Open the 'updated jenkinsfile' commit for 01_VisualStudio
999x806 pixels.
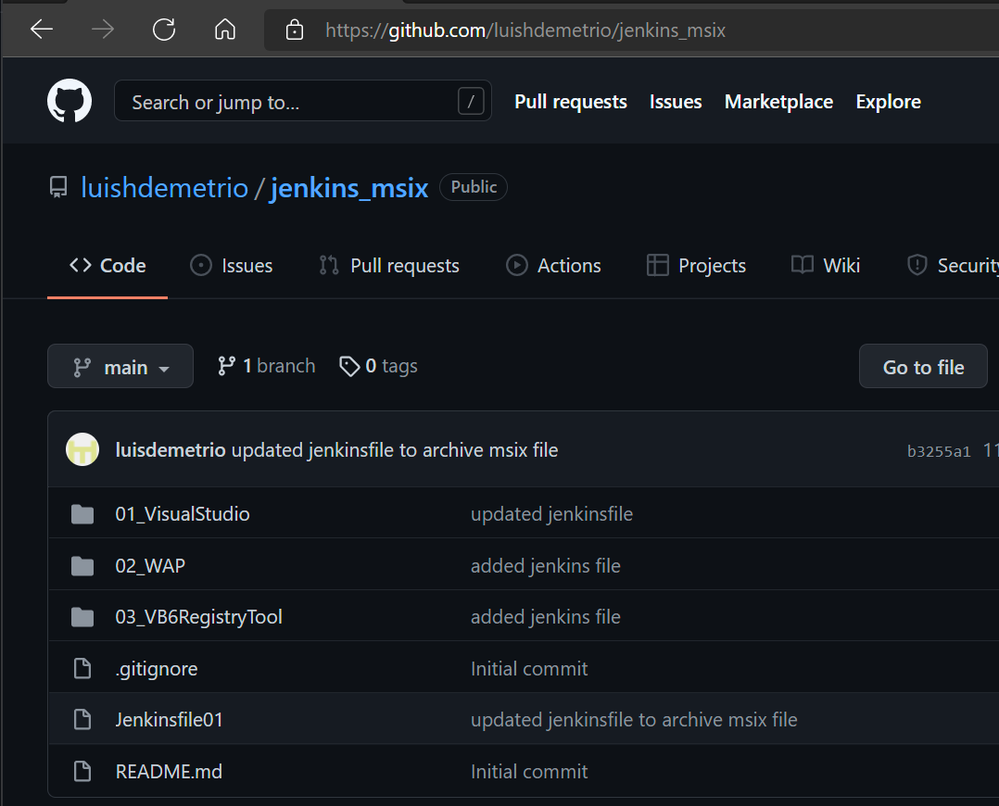click(552, 514)
